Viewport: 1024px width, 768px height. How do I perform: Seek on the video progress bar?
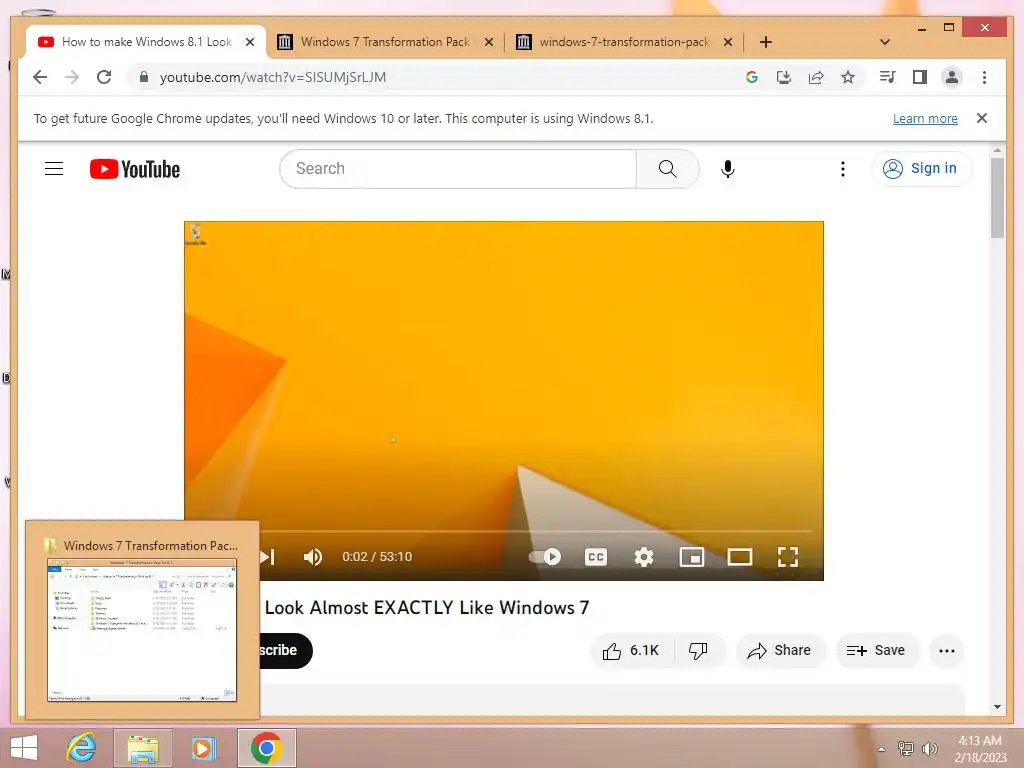(x=536, y=531)
